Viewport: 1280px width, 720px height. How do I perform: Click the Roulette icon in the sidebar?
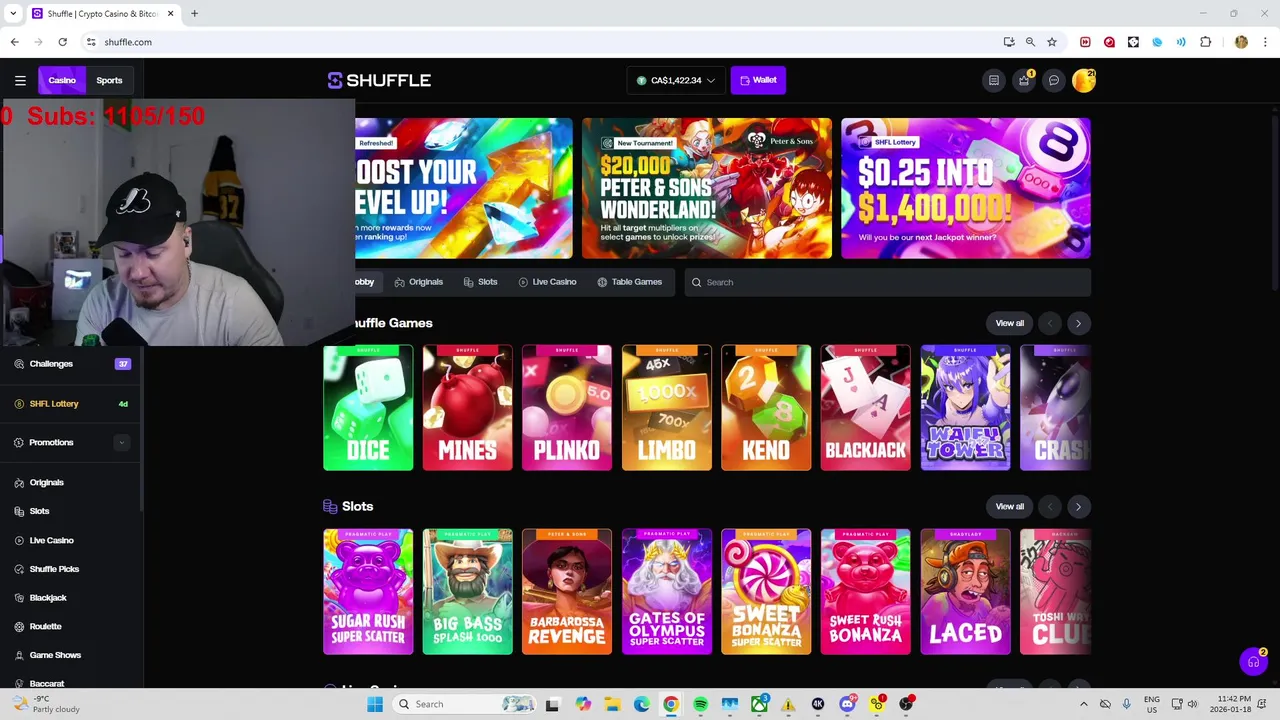pos(19,626)
